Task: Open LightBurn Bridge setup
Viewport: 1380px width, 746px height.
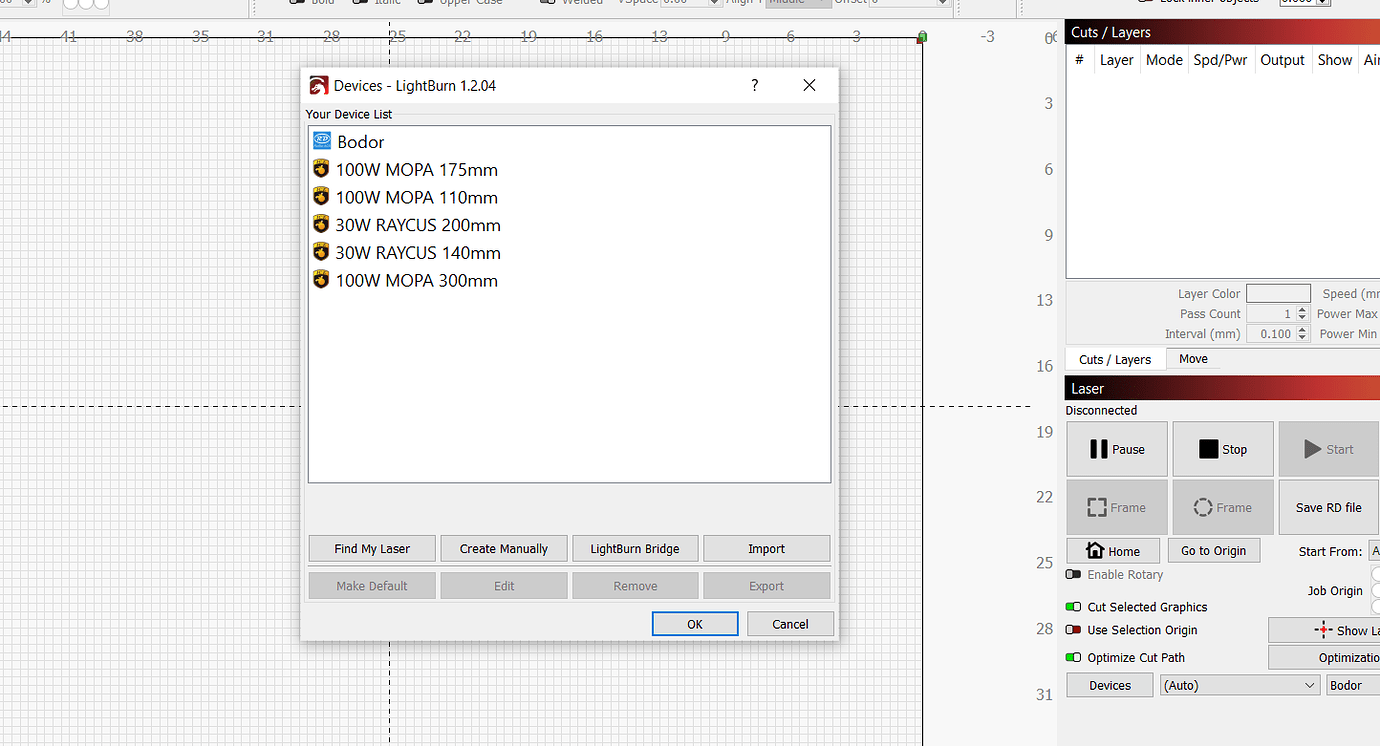Action: click(635, 548)
